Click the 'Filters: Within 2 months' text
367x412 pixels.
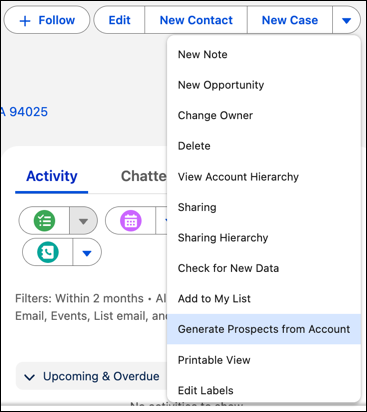(79, 298)
